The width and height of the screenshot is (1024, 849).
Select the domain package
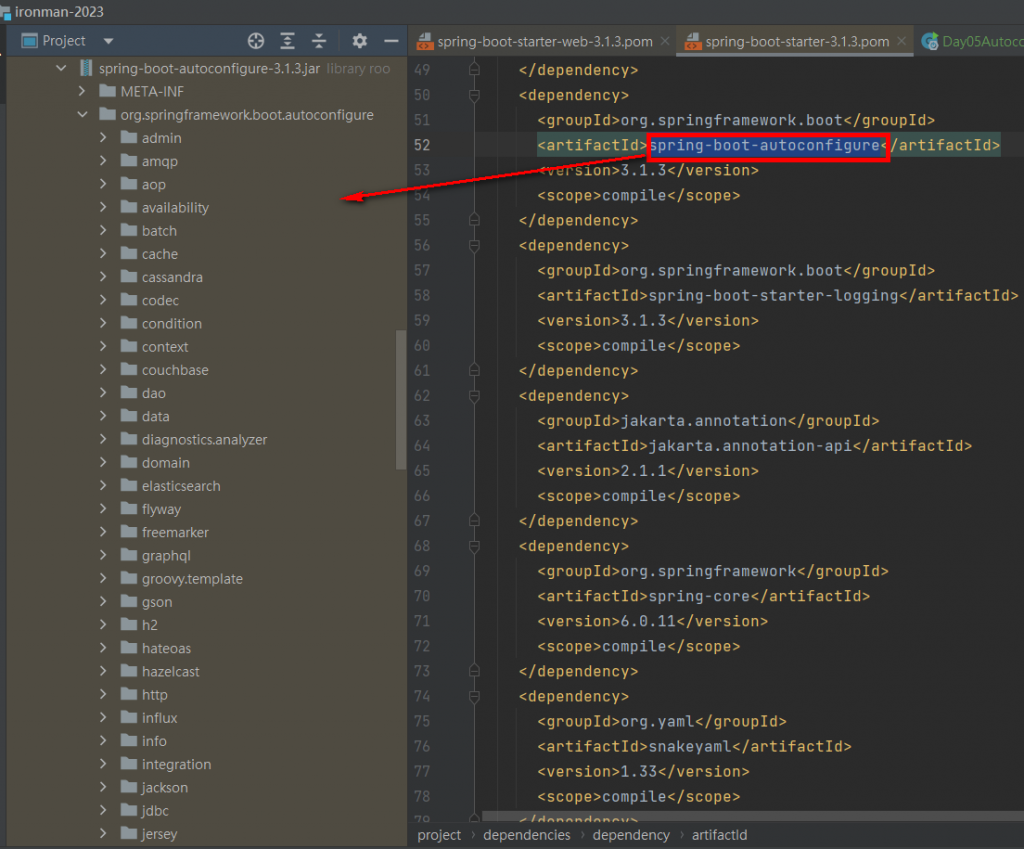click(166, 462)
